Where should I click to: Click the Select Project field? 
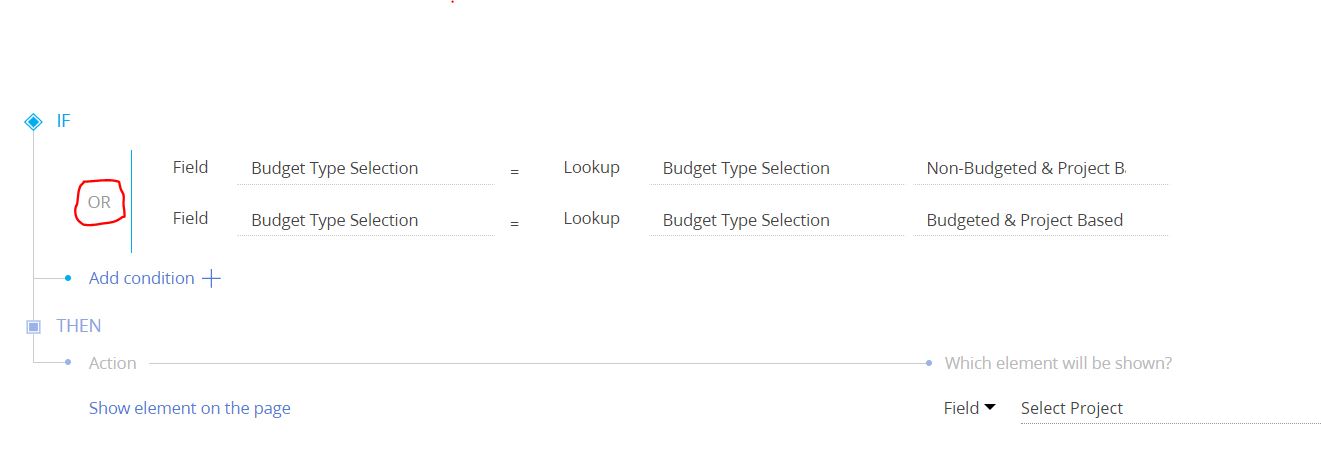point(1170,408)
